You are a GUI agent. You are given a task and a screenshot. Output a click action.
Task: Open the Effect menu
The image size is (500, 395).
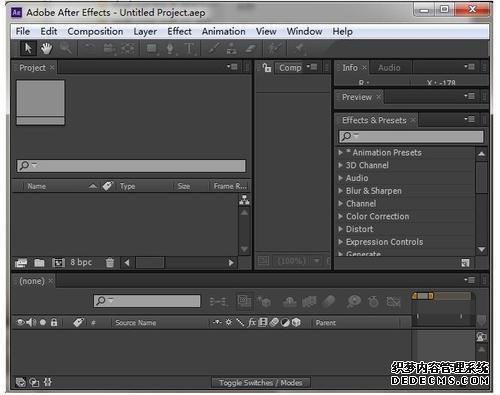pyautogui.click(x=179, y=31)
